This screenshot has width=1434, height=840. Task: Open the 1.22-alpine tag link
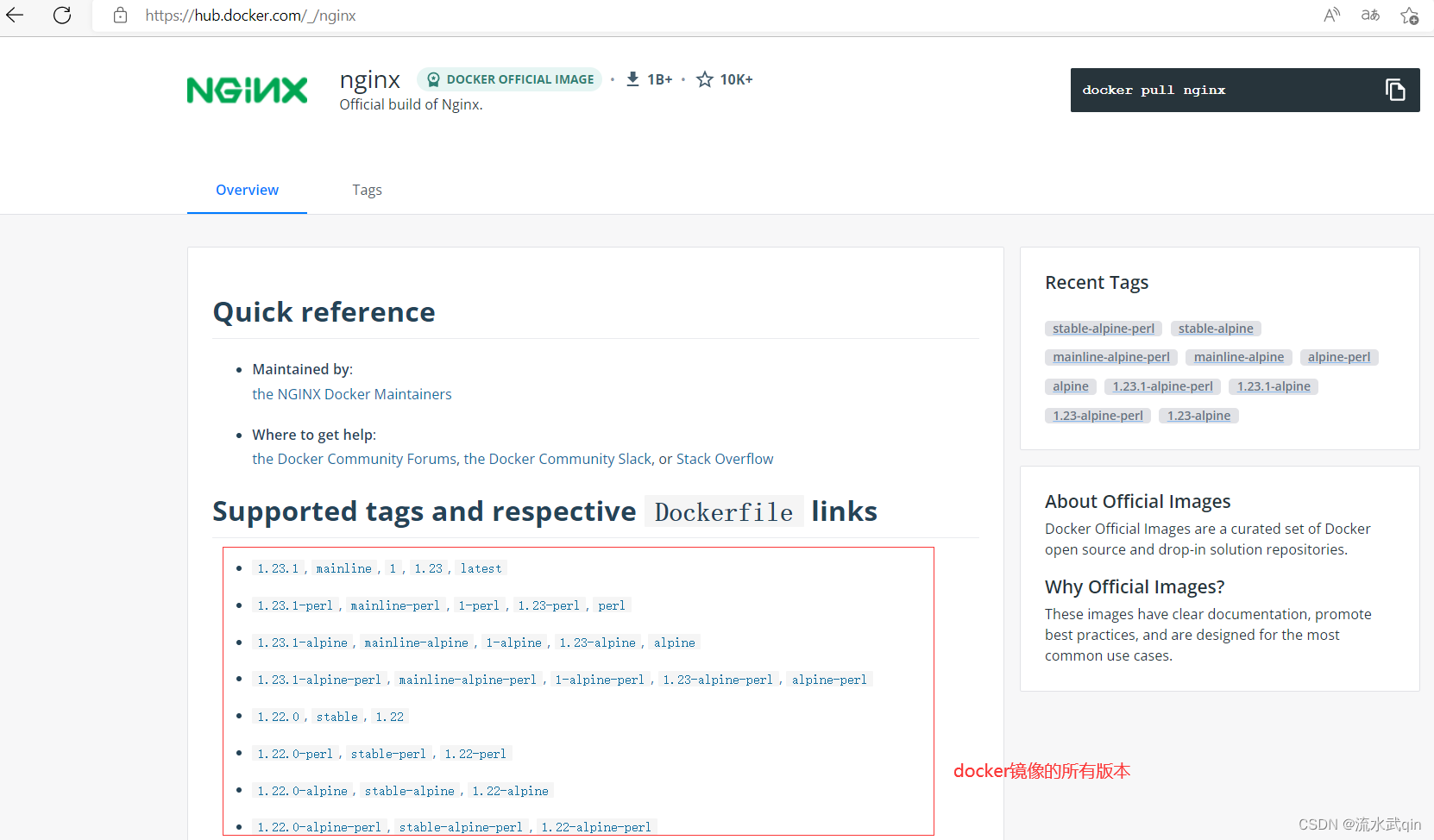[x=510, y=791]
